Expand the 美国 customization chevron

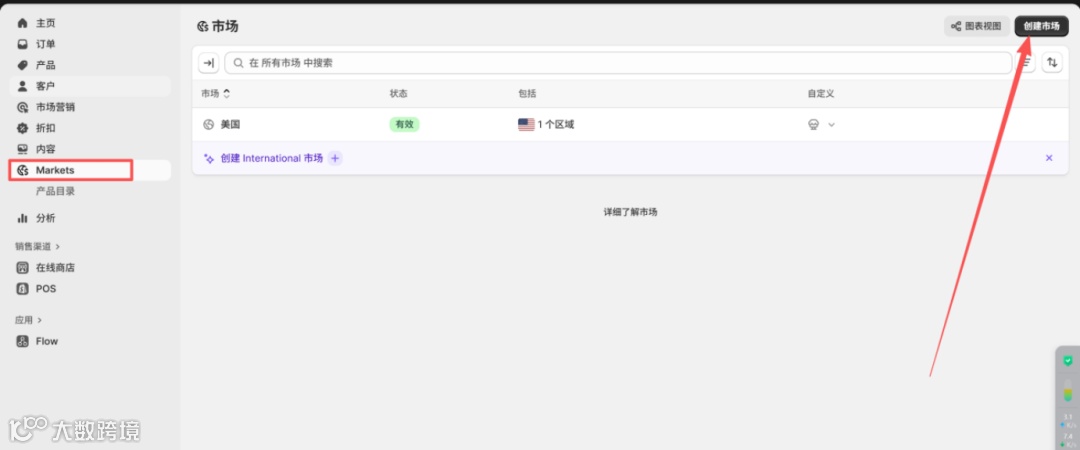(x=831, y=125)
